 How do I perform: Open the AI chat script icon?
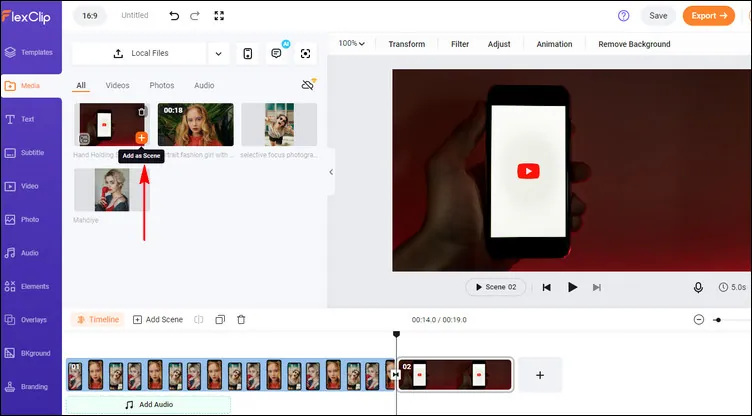tap(277, 53)
